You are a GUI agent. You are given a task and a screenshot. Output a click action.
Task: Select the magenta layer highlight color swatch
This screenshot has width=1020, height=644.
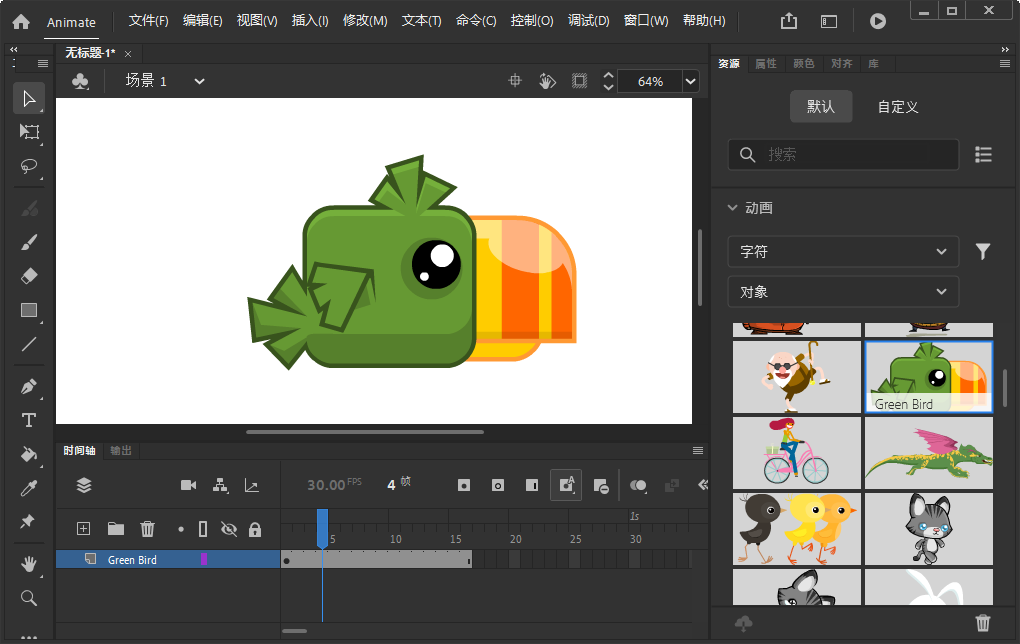point(203,559)
